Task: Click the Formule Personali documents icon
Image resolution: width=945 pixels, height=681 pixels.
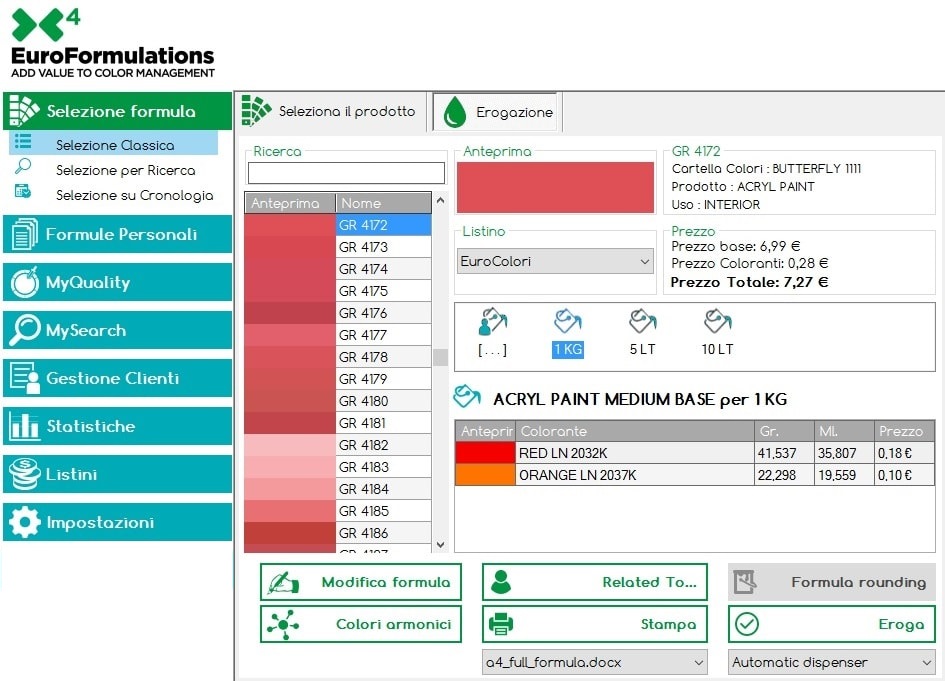Action: 24,234
